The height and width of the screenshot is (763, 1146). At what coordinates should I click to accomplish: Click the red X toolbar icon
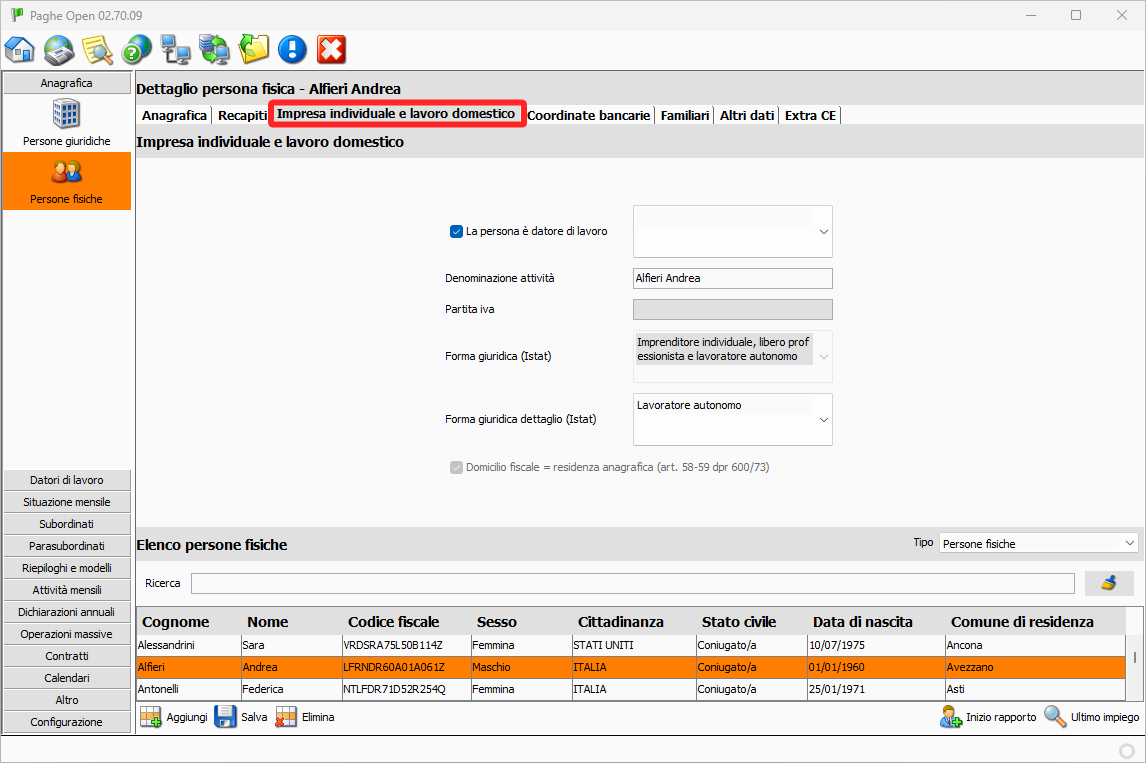pos(331,49)
